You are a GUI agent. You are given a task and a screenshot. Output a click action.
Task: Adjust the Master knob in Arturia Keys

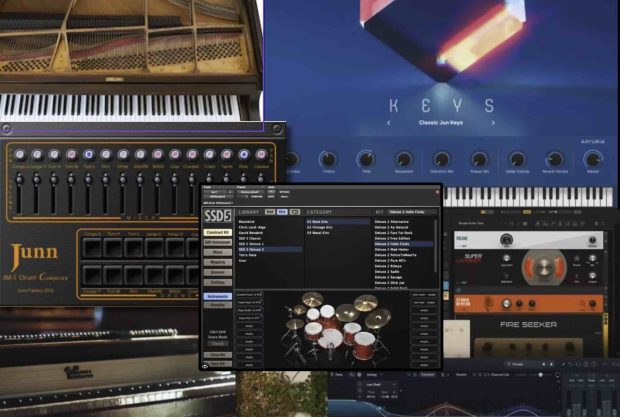coord(593,159)
